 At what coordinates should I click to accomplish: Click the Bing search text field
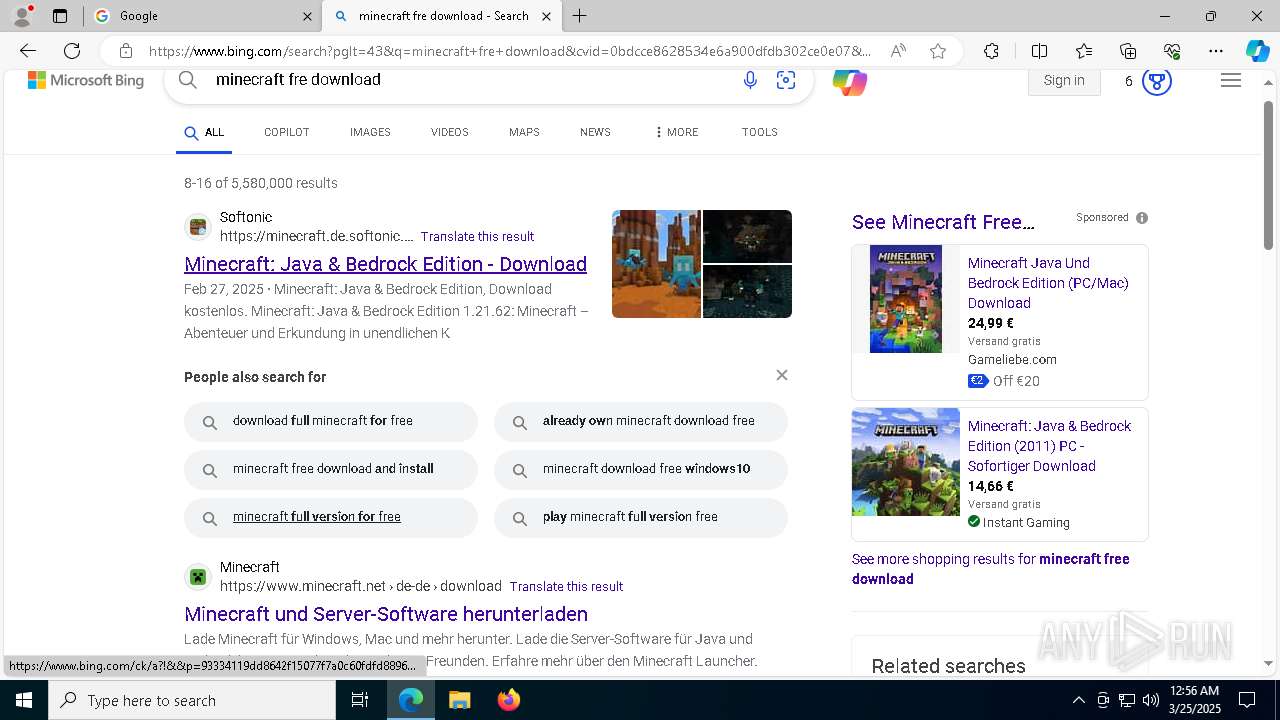[470, 80]
